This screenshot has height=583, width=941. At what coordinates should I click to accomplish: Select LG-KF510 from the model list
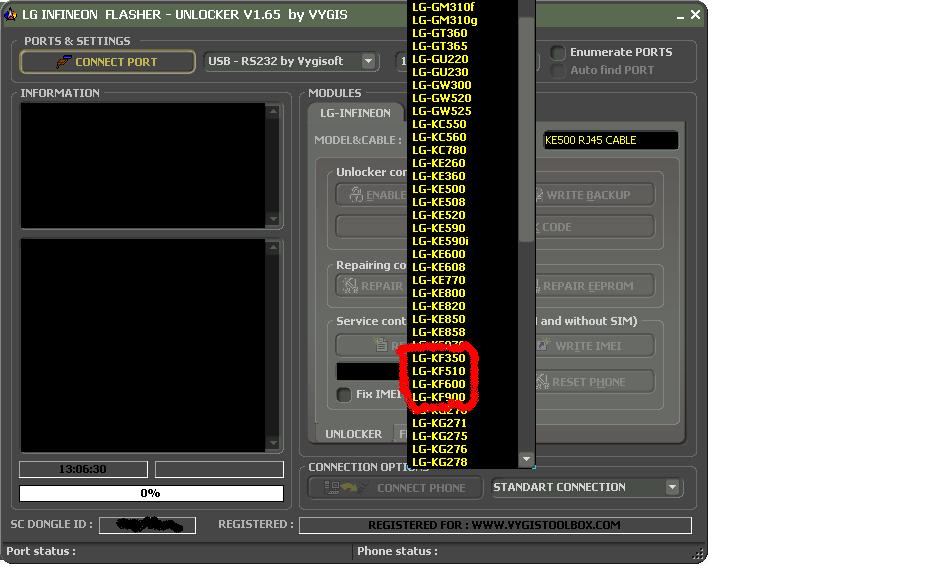point(439,371)
